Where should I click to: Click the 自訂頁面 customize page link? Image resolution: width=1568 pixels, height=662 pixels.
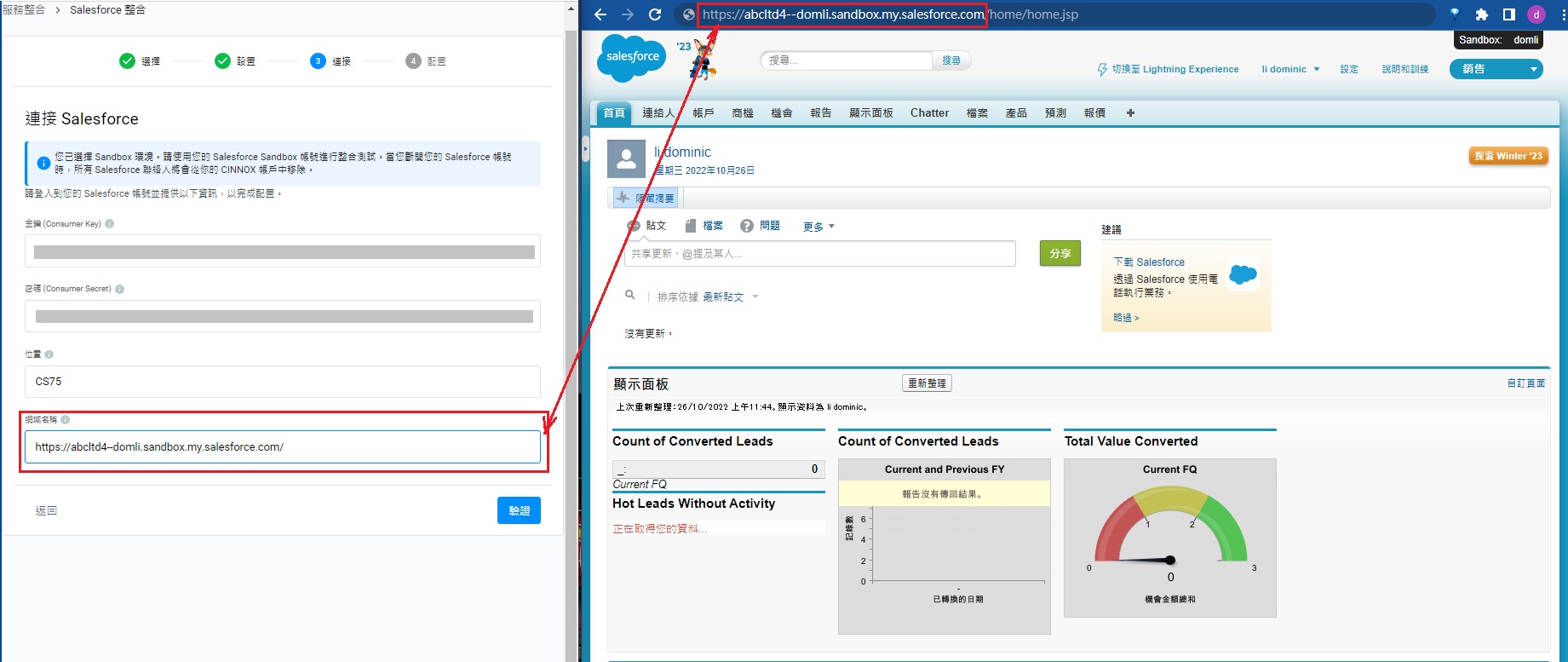(x=1526, y=383)
